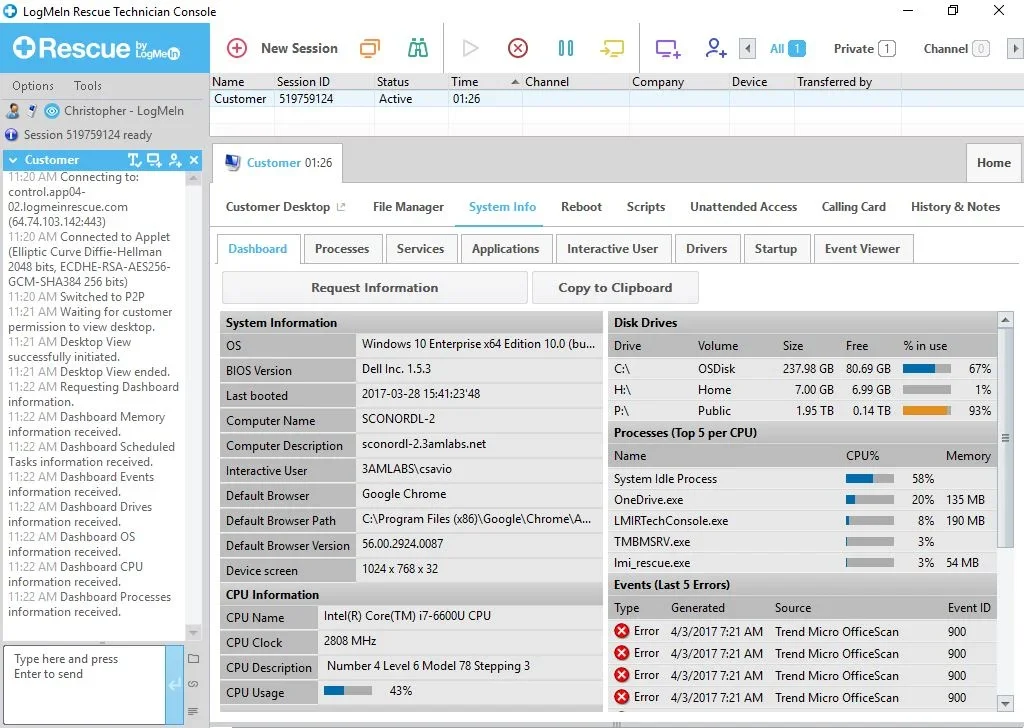Image resolution: width=1024 pixels, height=728 pixels.
Task: Invite a technician with the person-plus toolbar icon
Action: click(715, 48)
